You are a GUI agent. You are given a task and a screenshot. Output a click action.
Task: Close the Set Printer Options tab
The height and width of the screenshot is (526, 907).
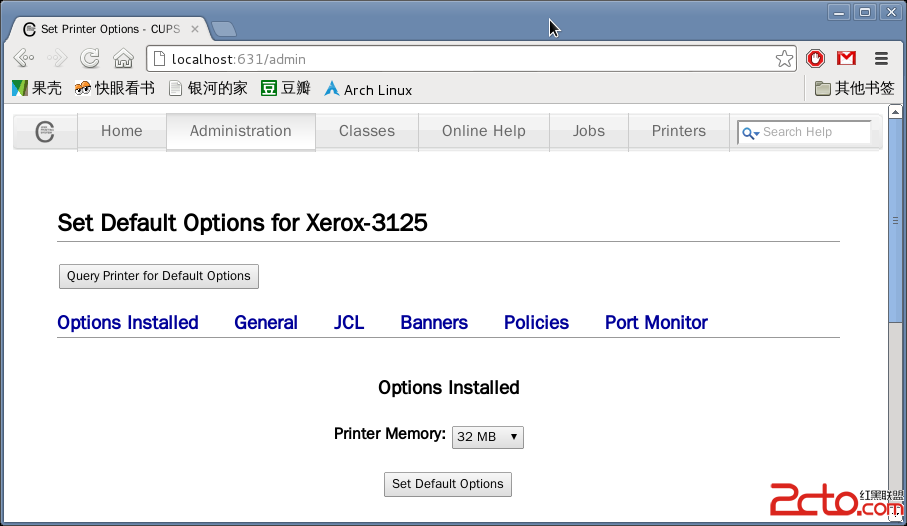(195, 29)
